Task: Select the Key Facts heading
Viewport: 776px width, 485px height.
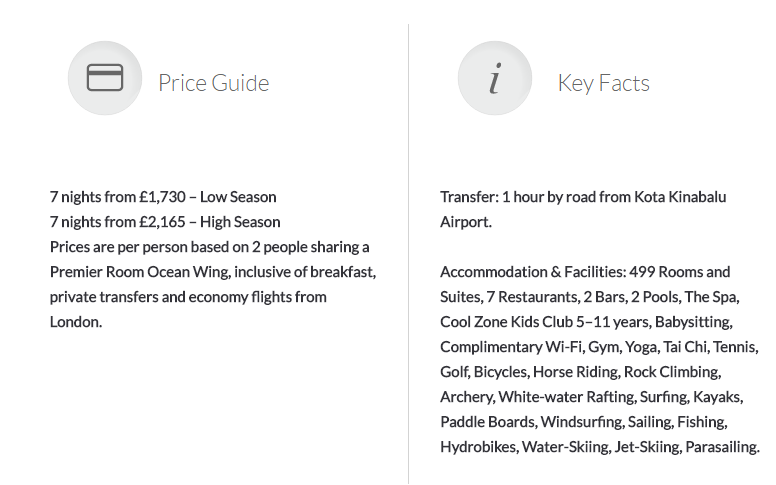Action: tap(604, 83)
